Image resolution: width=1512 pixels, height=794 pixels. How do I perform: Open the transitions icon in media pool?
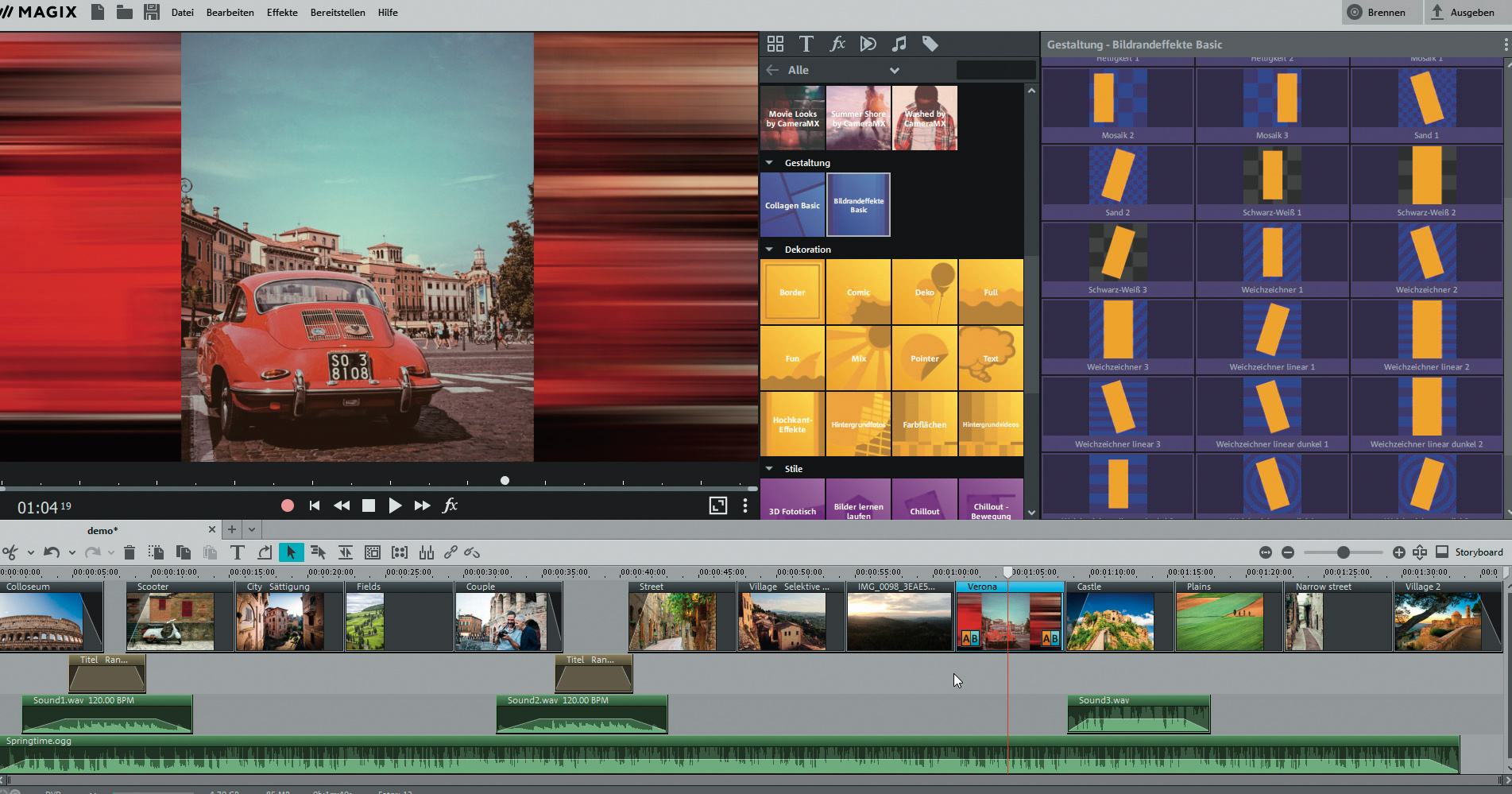coord(868,45)
